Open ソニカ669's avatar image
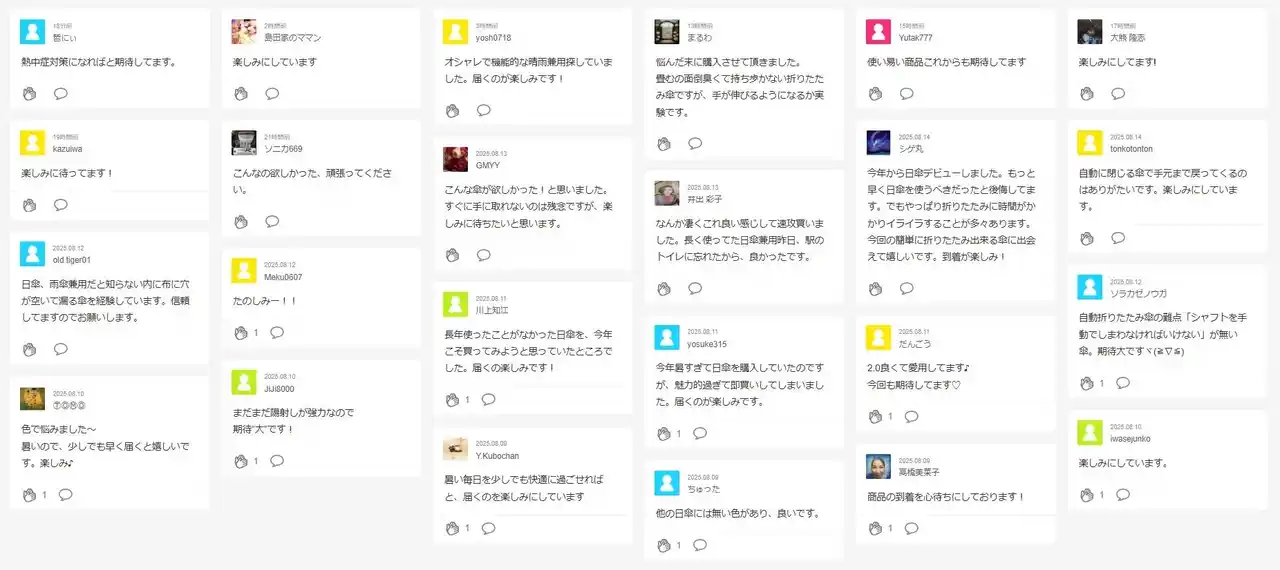 point(243,143)
